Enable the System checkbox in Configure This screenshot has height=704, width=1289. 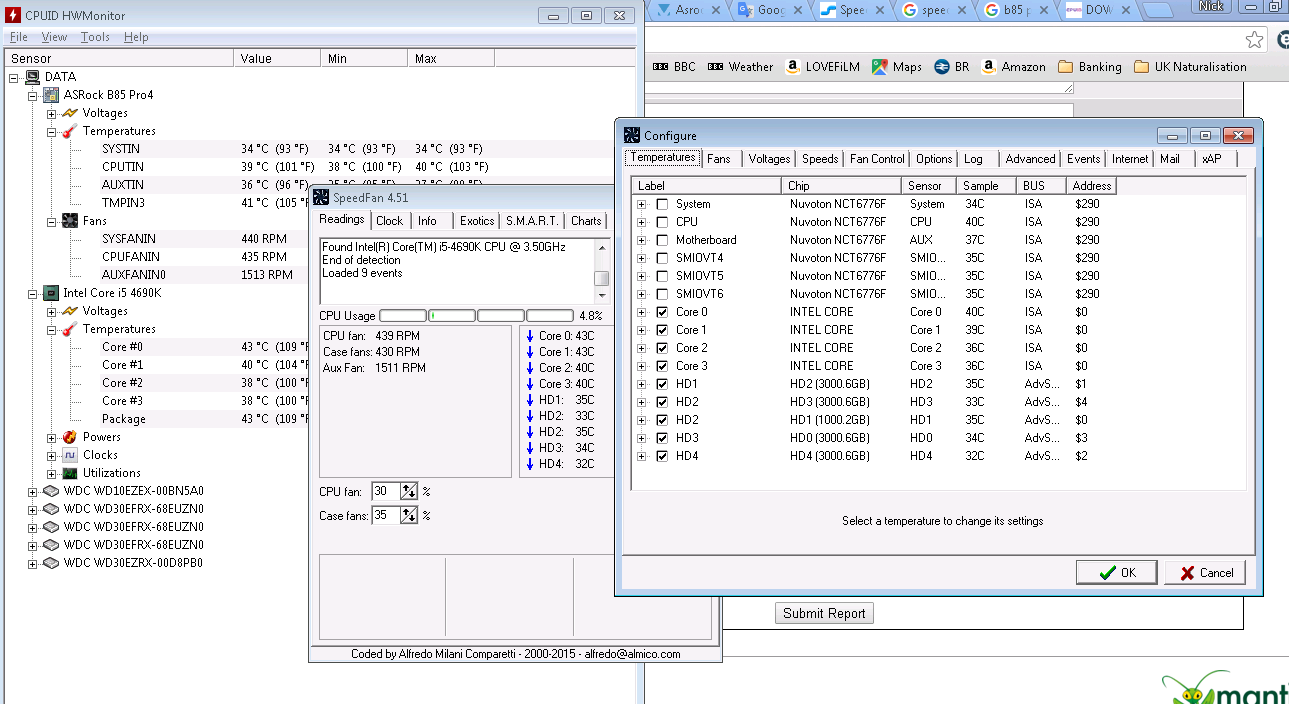tap(662, 204)
